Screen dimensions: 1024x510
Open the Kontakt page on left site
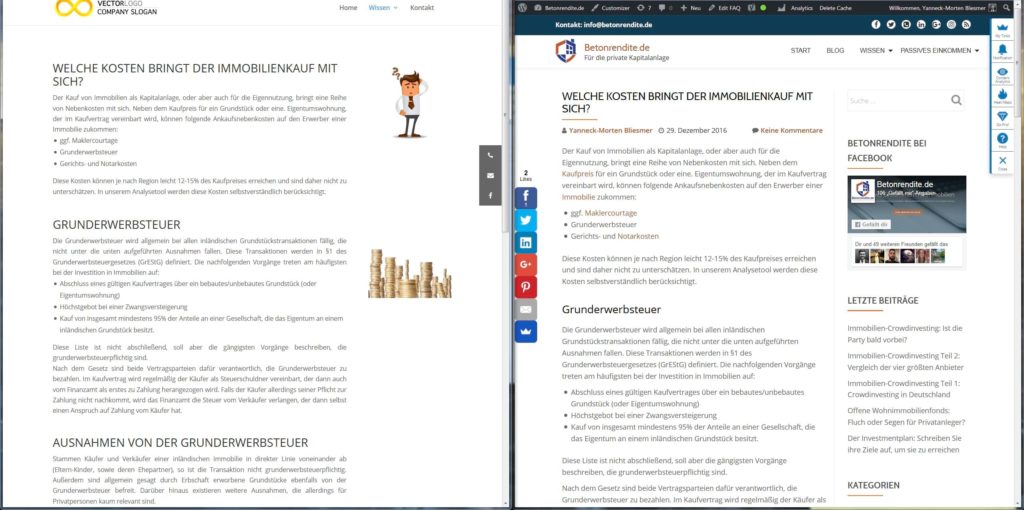tap(422, 7)
